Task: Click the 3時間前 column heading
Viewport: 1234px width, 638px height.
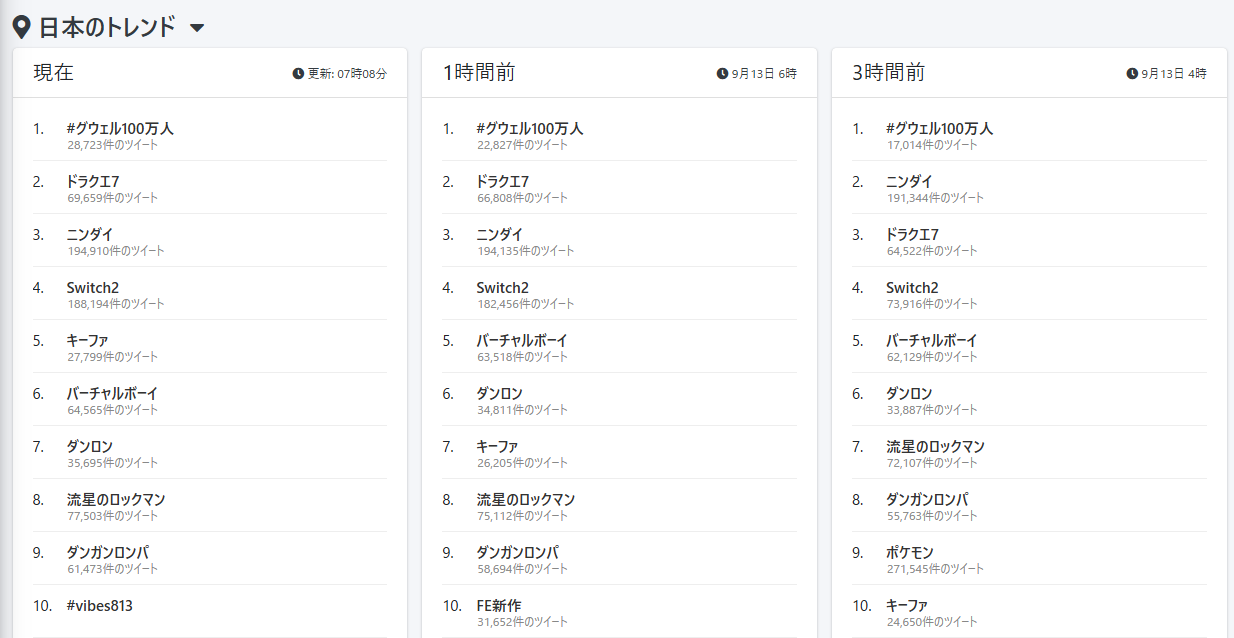Action: 888,73
